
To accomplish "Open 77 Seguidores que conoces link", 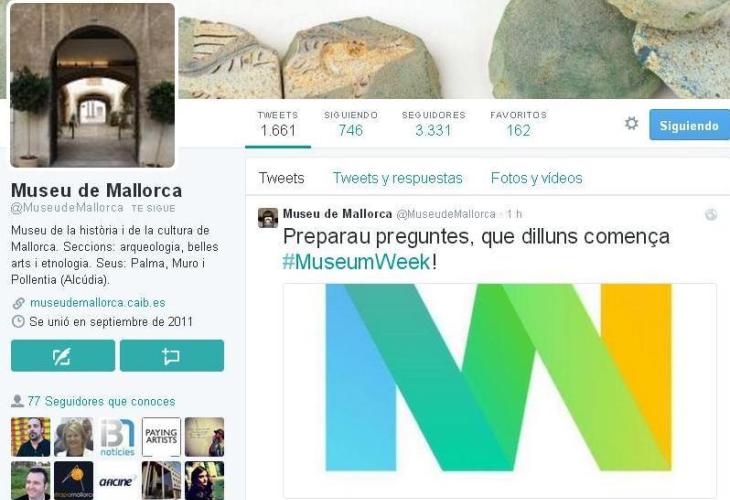I will (x=101, y=401).
